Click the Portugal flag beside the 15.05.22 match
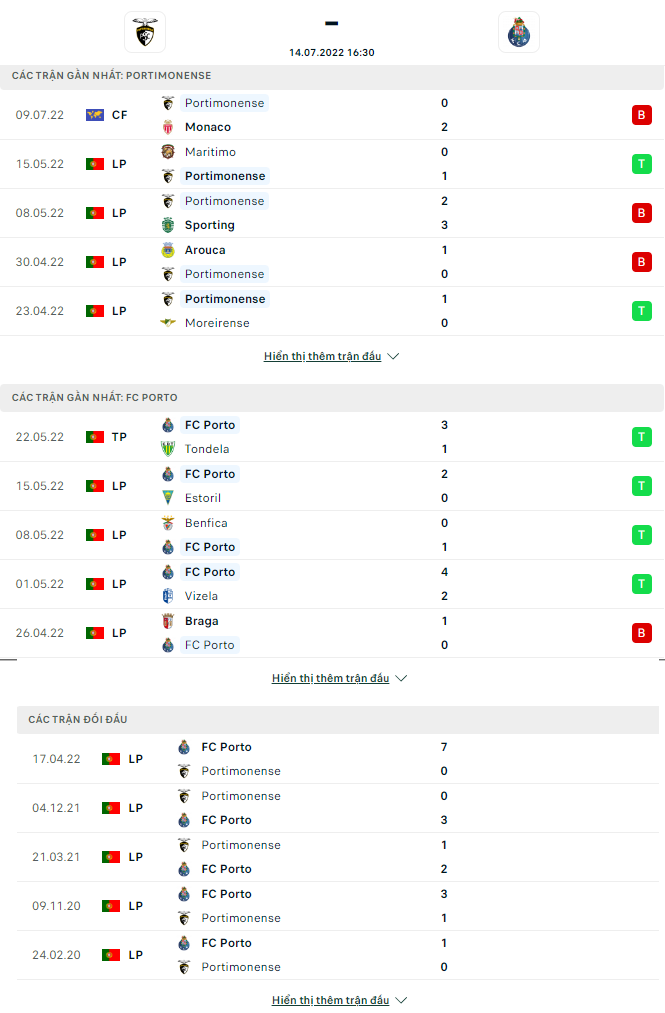 tap(95, 163)
